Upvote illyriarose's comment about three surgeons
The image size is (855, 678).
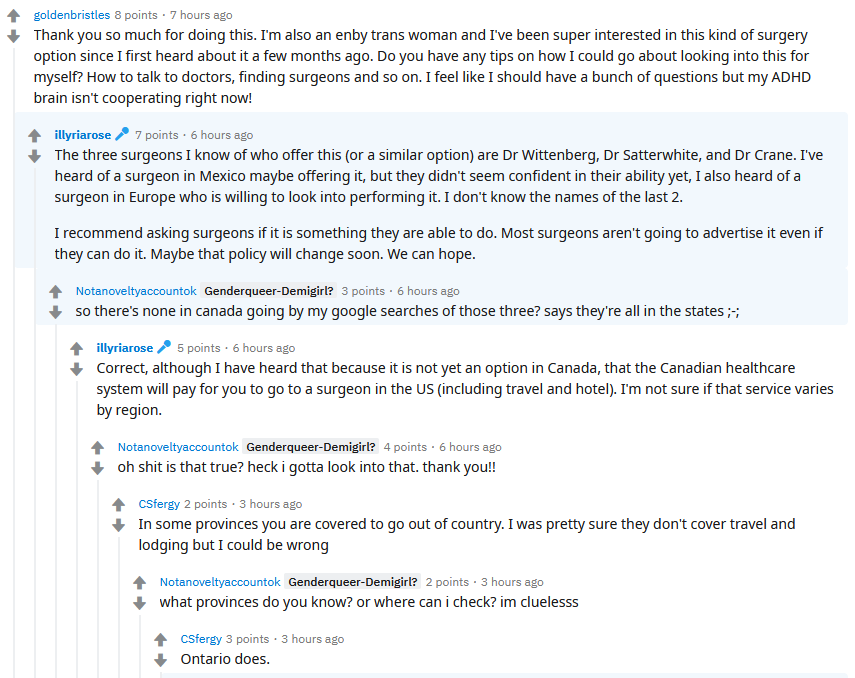click(35, 136)
